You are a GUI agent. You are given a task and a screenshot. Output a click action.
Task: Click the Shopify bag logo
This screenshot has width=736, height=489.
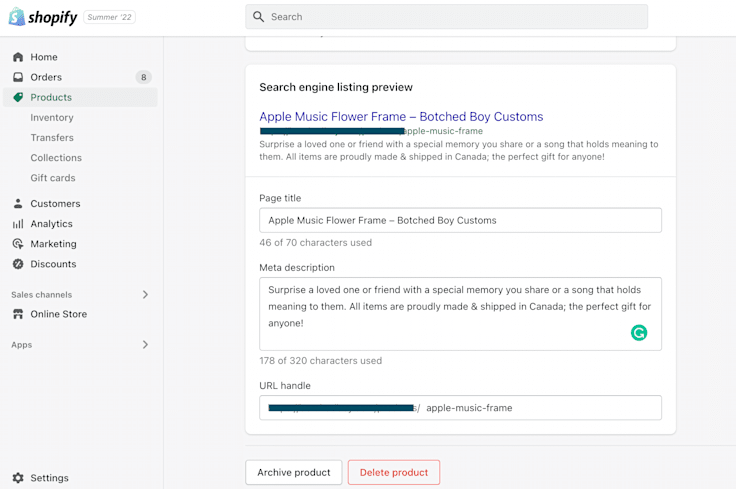point(17,17)
